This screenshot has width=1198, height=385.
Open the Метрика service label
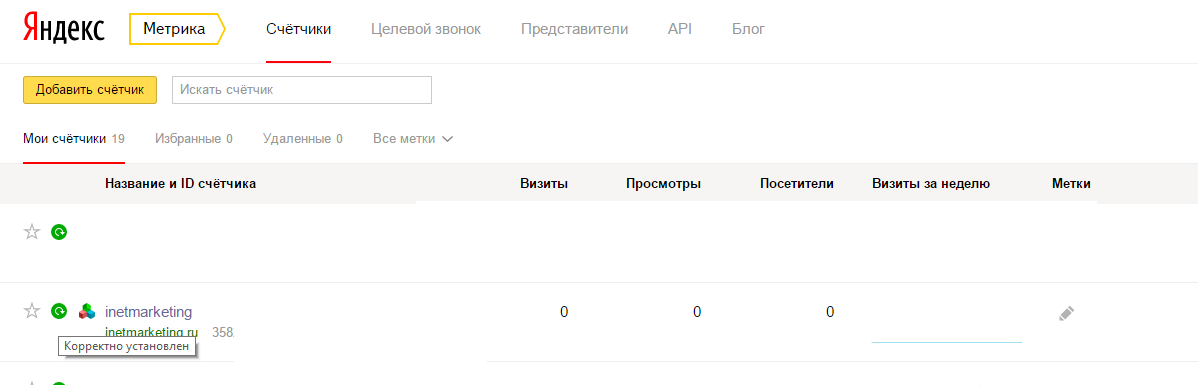[x=177, y=29]
